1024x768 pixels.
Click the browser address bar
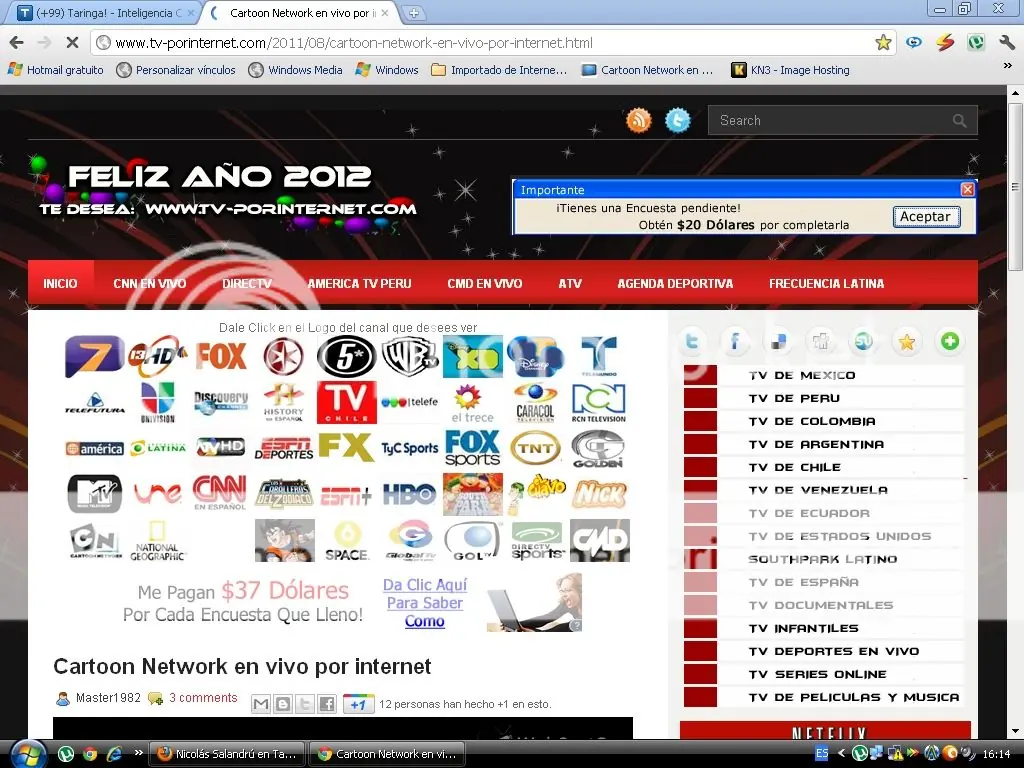482,43
